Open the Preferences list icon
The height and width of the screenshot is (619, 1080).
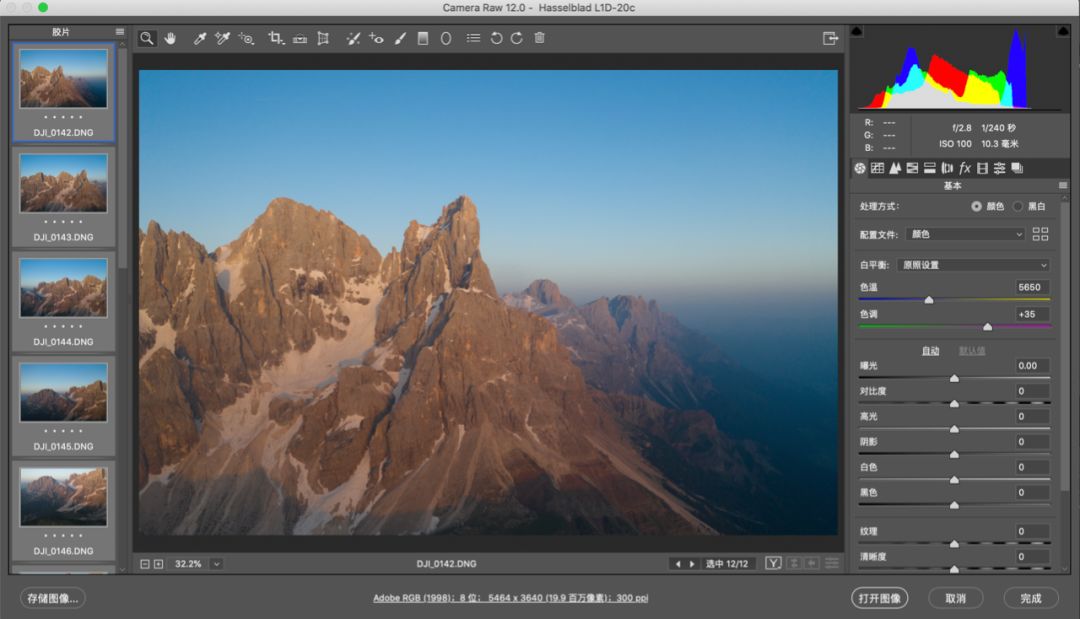tap(473, 39)
